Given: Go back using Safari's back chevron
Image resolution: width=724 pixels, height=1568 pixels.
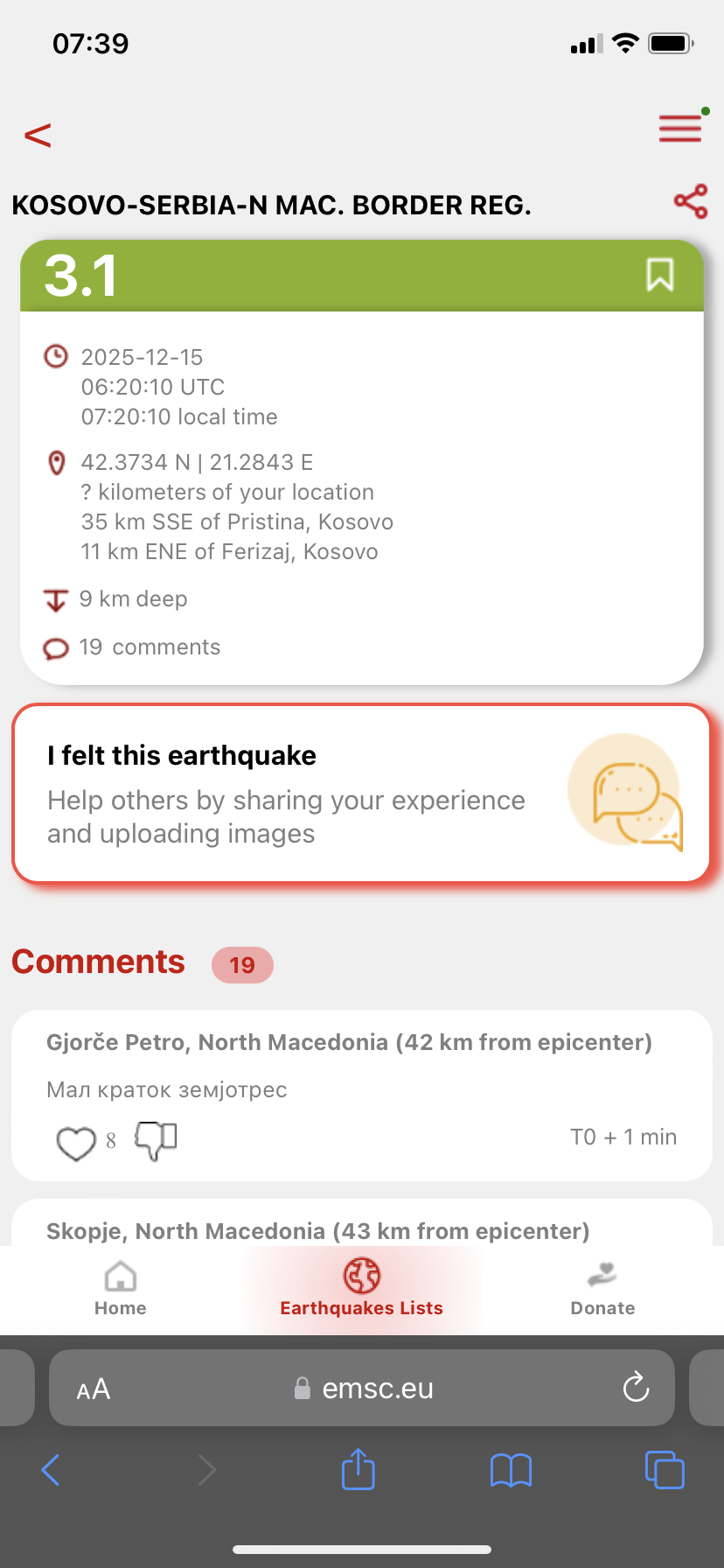Looking at the screenshot, I should [x=51, y=1469].
